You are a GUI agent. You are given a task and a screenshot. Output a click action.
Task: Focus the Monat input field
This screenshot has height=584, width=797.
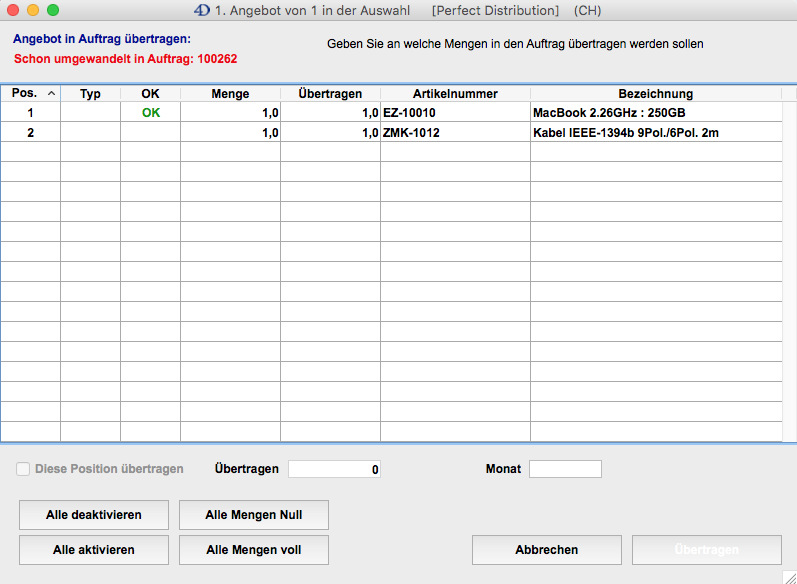click(x=565, y=469)
